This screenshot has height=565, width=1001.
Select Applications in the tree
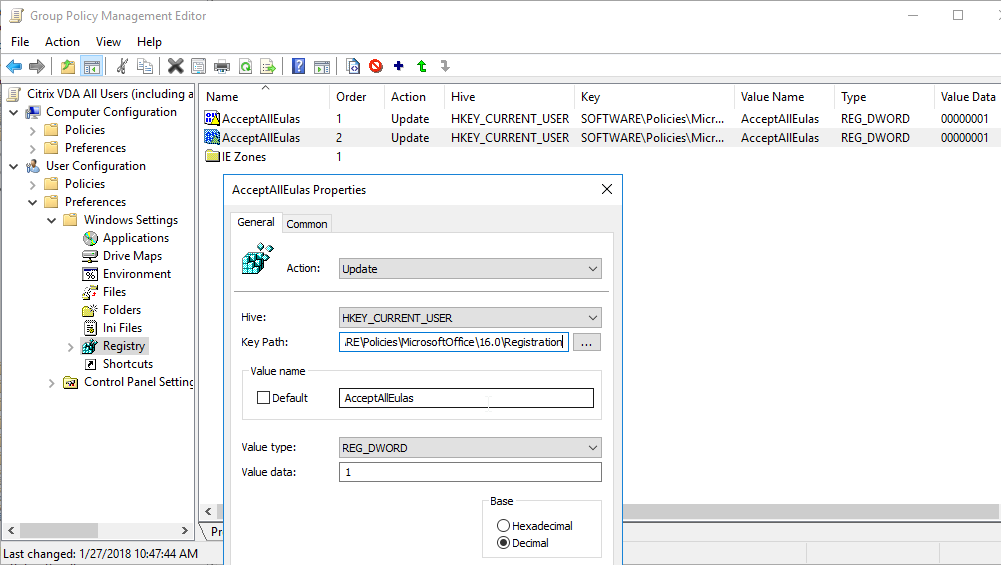tap(136, 237)
